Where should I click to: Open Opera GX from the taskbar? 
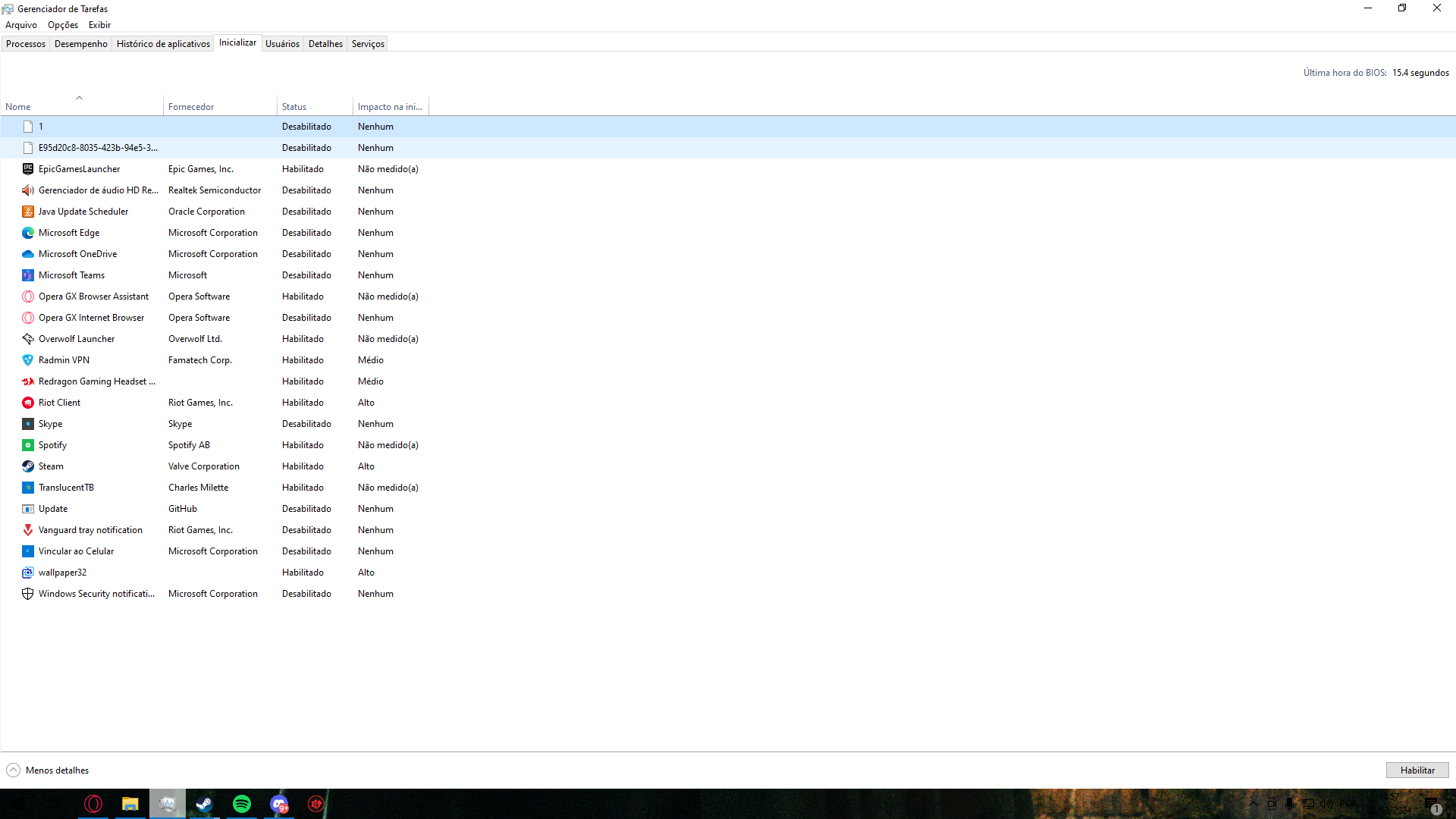click(x=93, y=804)
